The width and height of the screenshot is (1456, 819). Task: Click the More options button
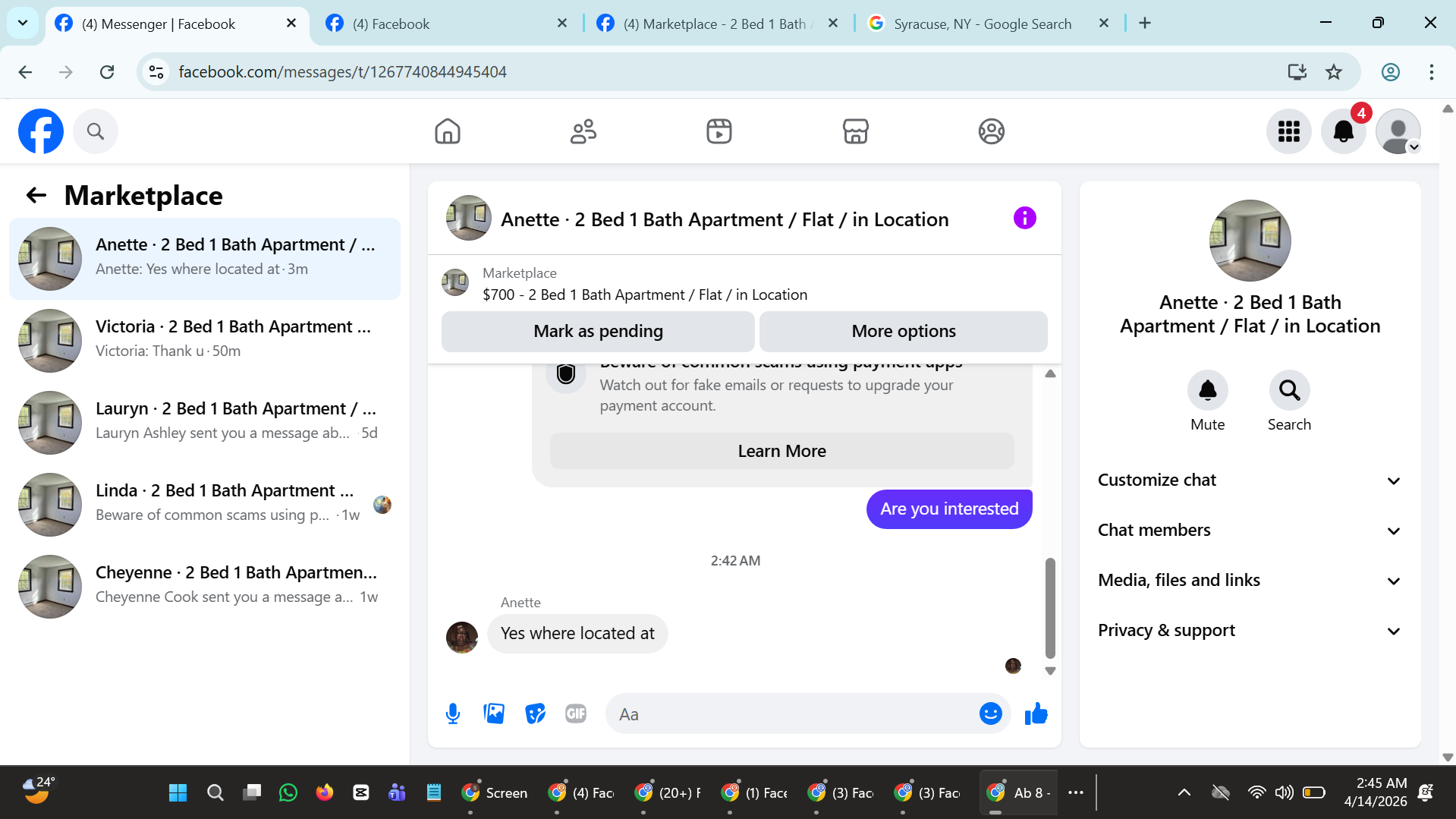tap(903, 332)
